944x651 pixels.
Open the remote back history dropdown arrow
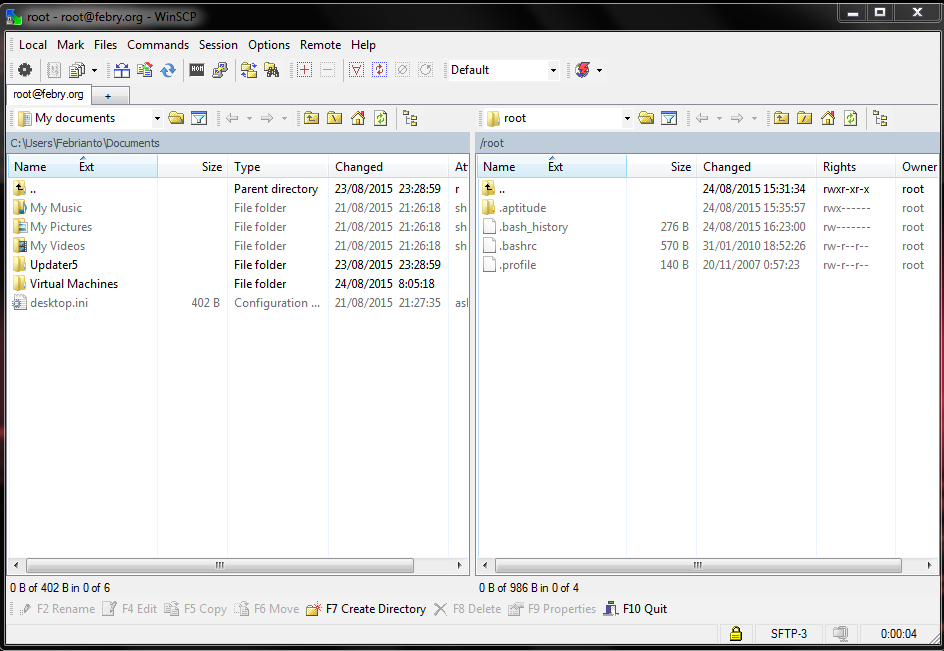point(719,119)
